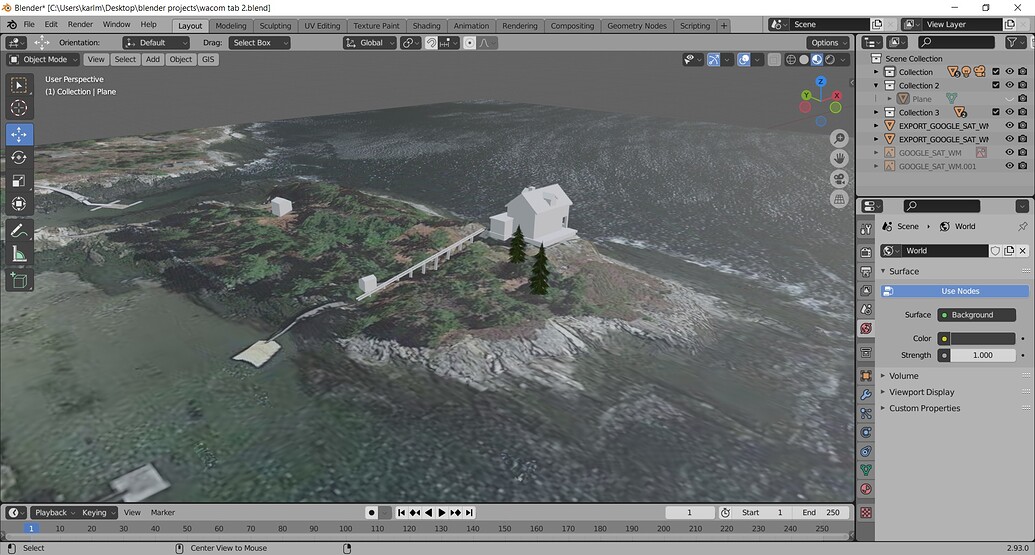1035x555 pixels.
Task: Select the Add Cube tool
Action: (x=18, y=280)
